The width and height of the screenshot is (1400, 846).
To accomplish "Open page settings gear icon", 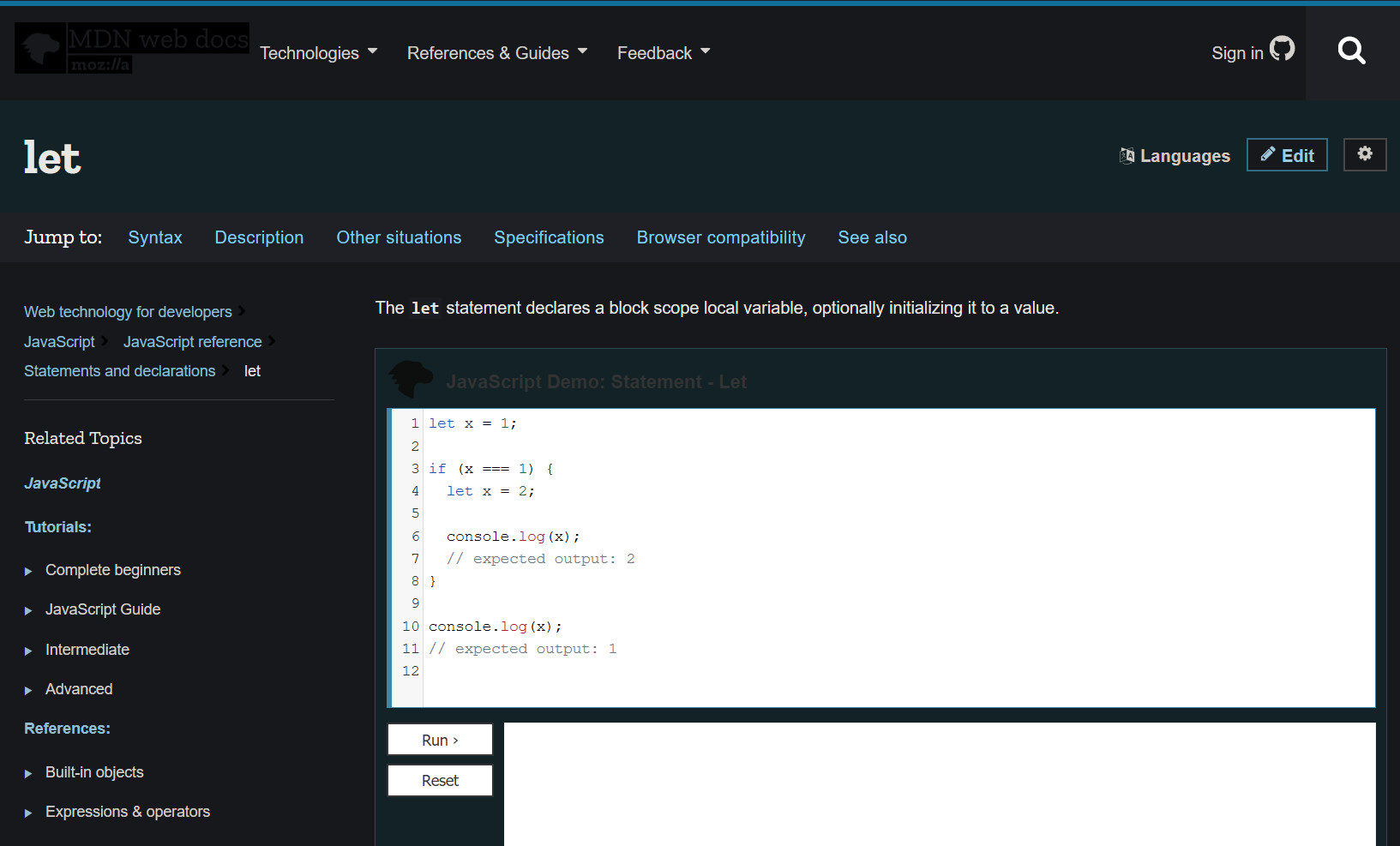I will 1365,154.
